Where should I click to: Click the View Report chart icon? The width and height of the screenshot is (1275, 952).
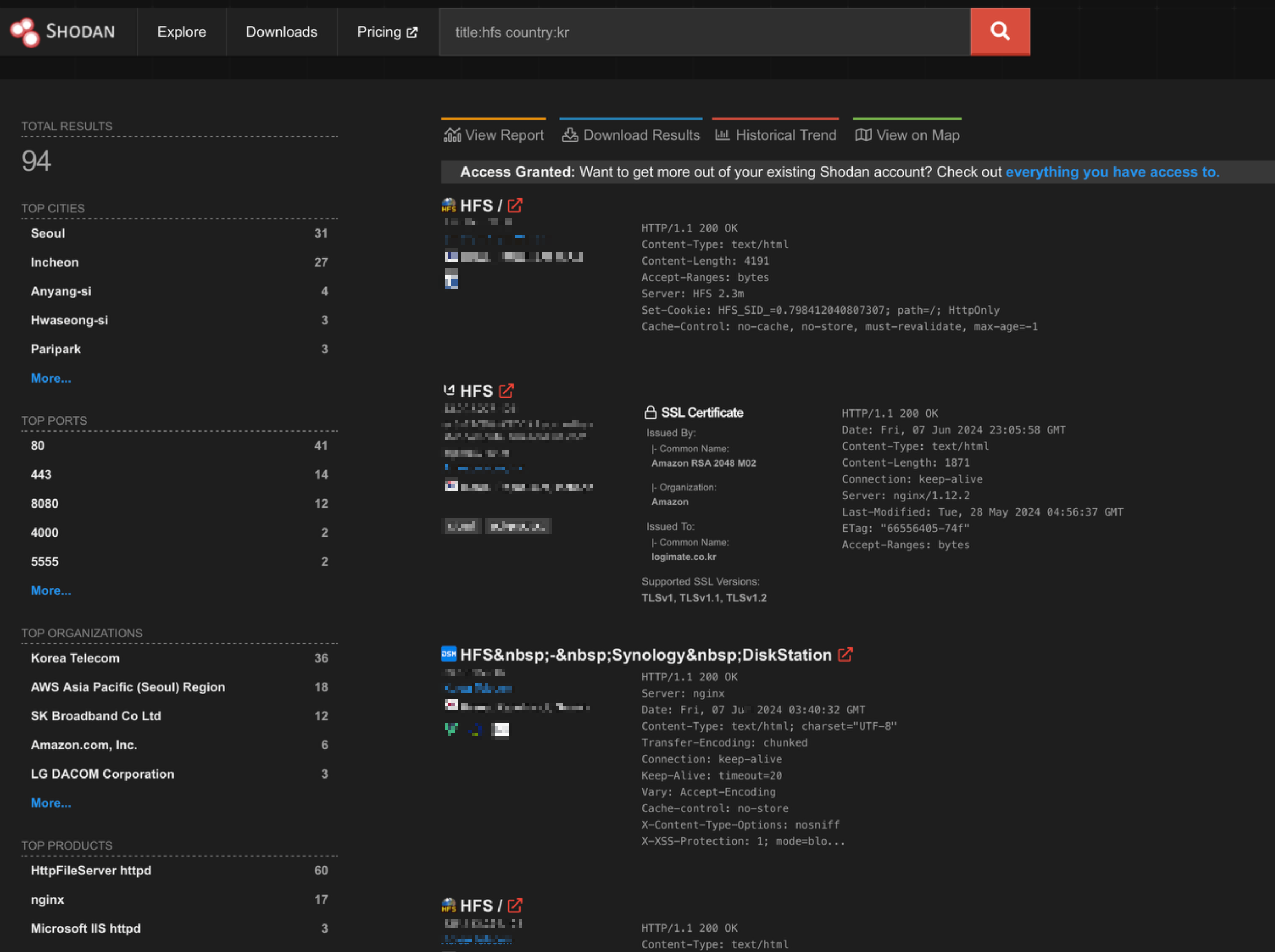(x=452, y=135)
